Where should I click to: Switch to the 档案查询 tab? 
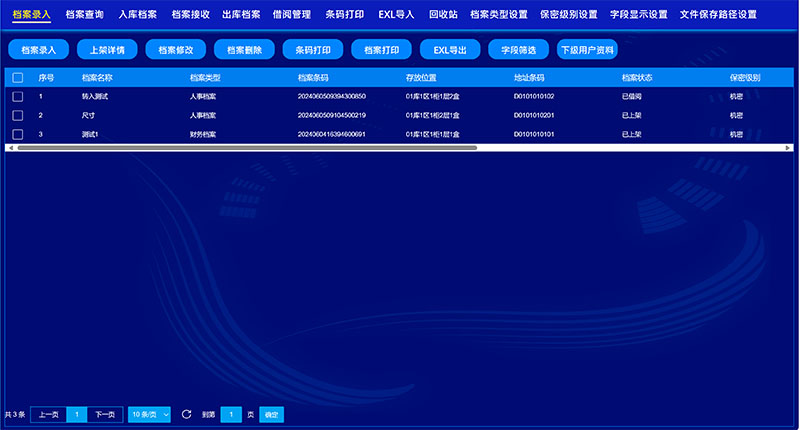pyautogui.click(x=84, y=15)
